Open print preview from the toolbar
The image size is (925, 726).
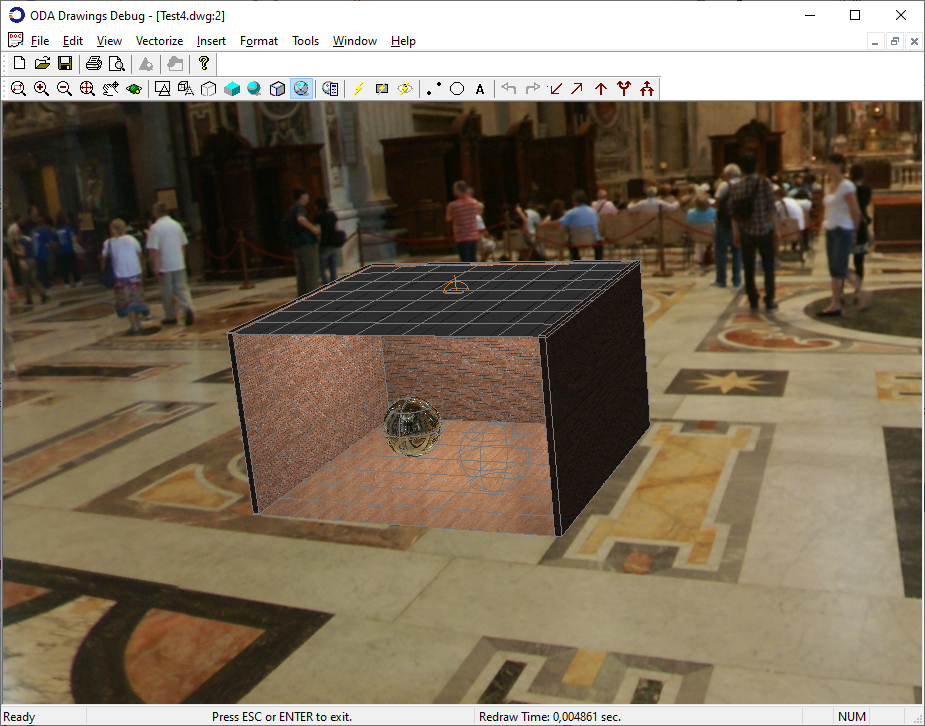(117, 64)
